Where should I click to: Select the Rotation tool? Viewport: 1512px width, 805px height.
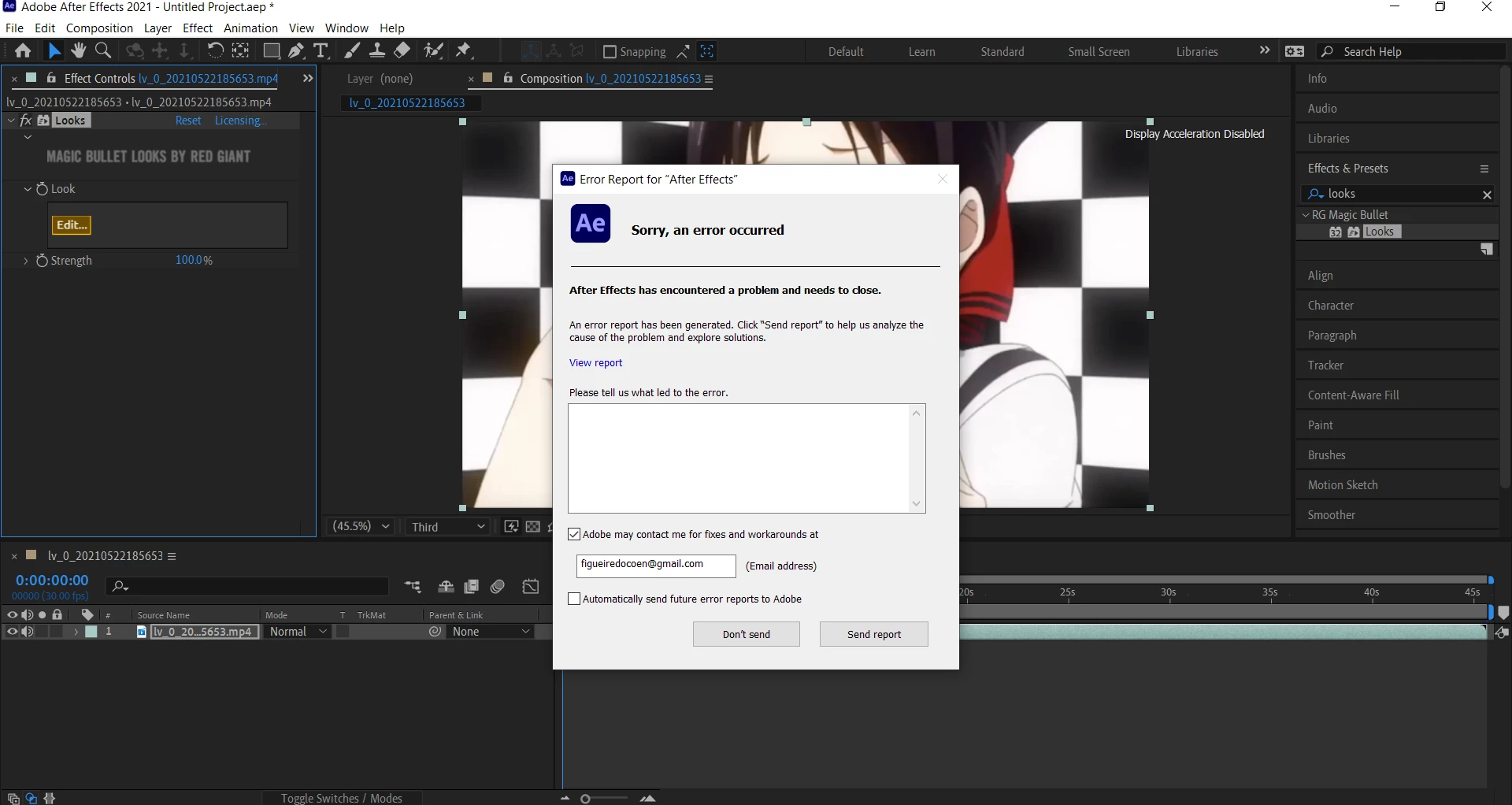[214, 51]
